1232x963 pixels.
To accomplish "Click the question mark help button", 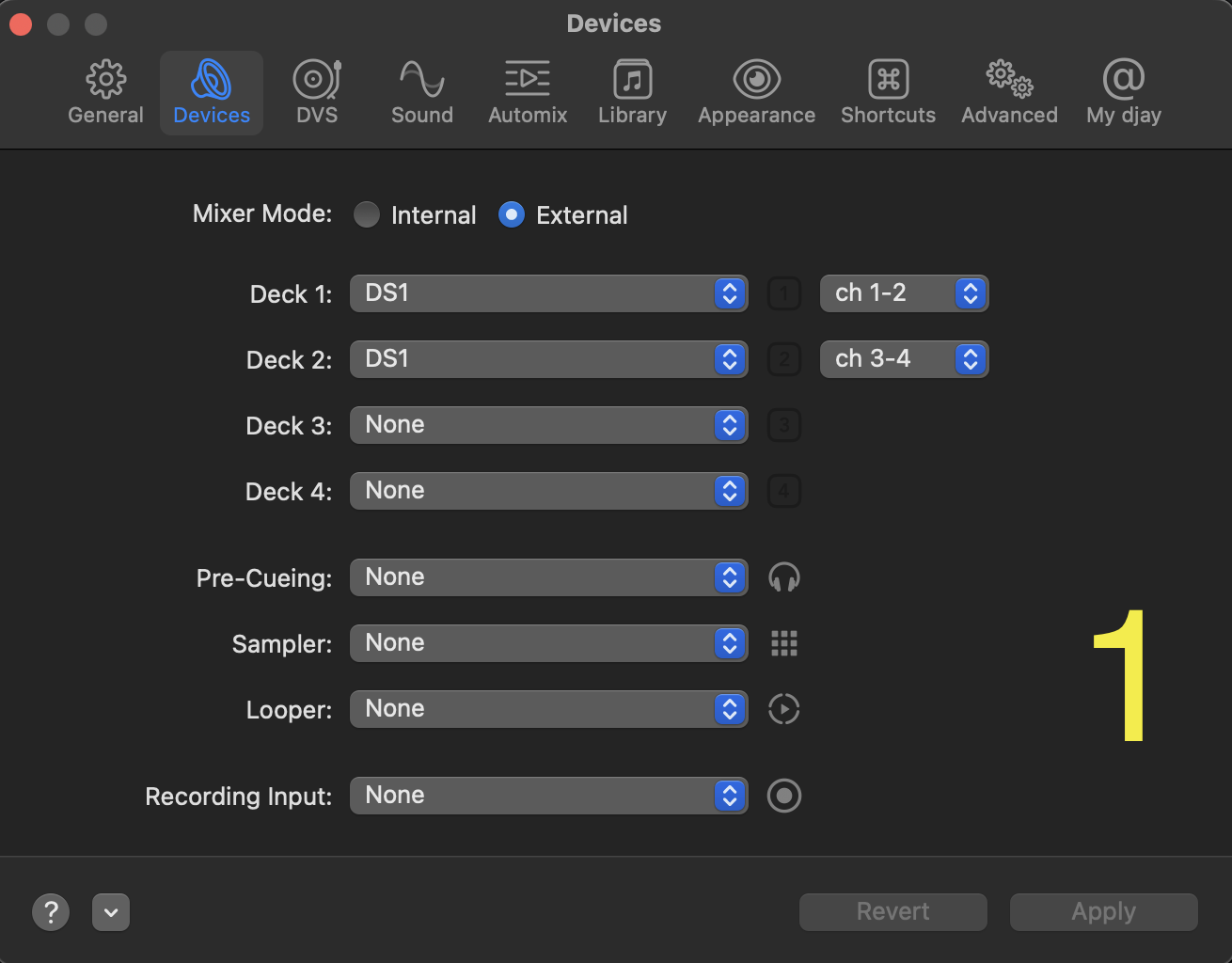I will 51,912.
